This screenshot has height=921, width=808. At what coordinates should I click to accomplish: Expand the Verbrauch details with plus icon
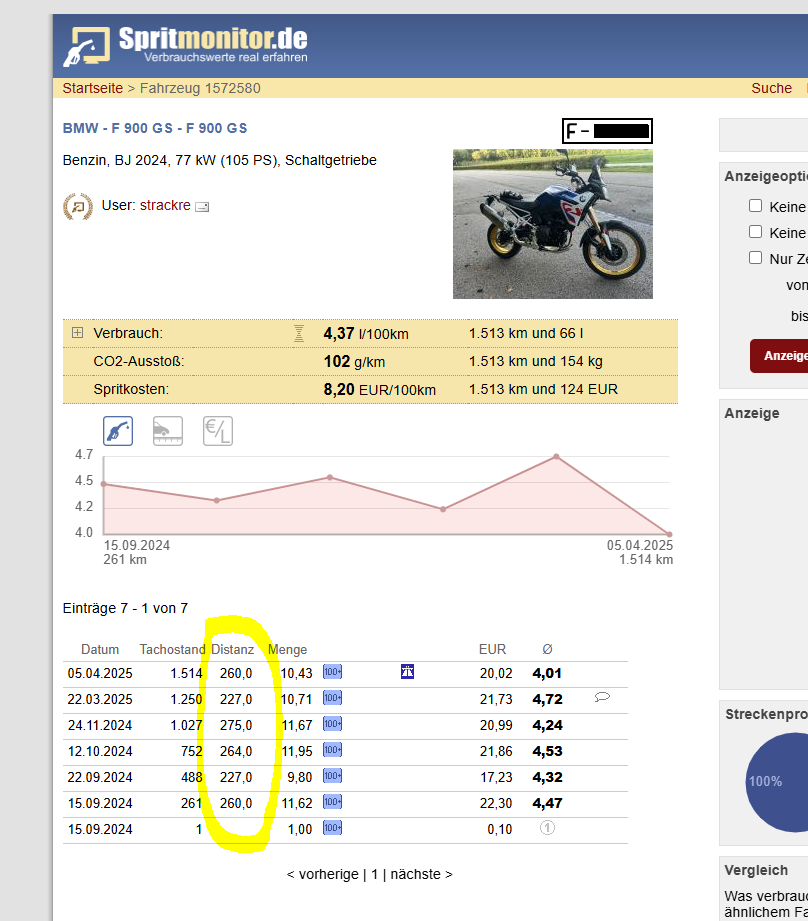point(77,333)
